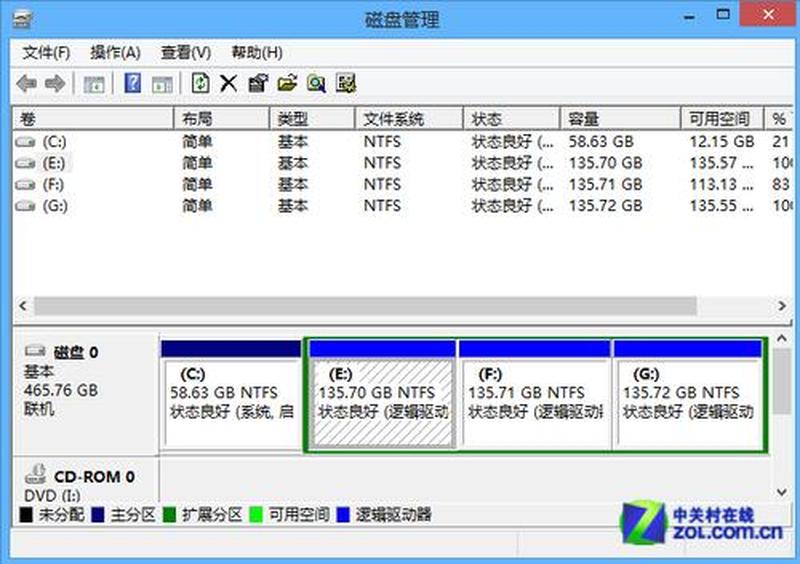800x564 pixels.
Task: Click the 联机 status under 磁盘 0
Action: (39, 409)
